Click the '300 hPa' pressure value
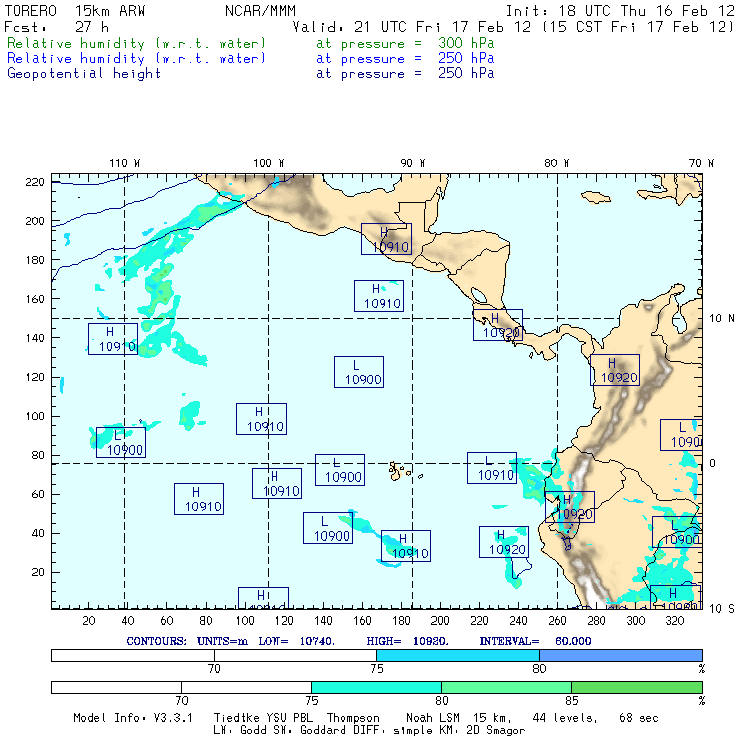This screenshot has width=740, height=740. click(466, 43)
